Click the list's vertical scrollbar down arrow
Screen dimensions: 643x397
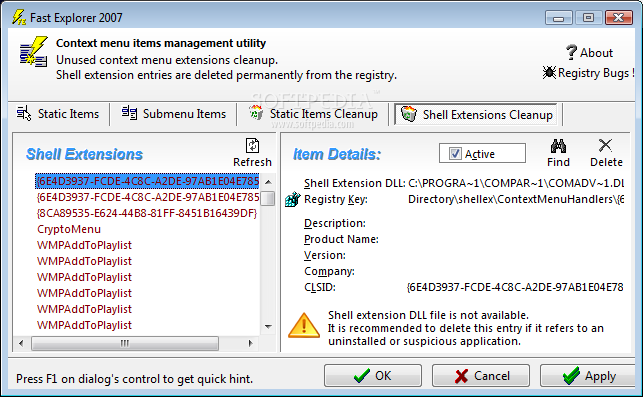(268, 326)
